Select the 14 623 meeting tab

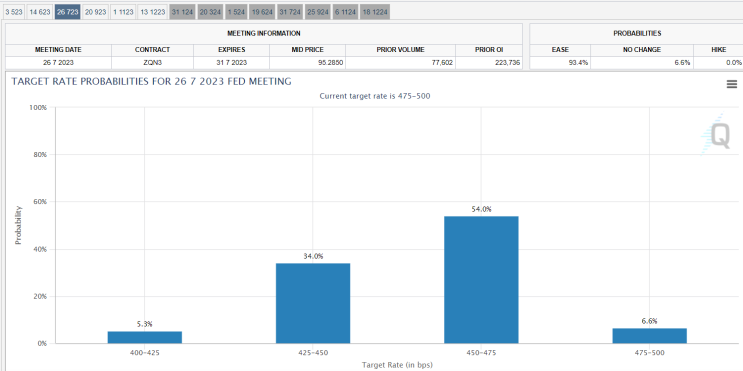[40, 12]
